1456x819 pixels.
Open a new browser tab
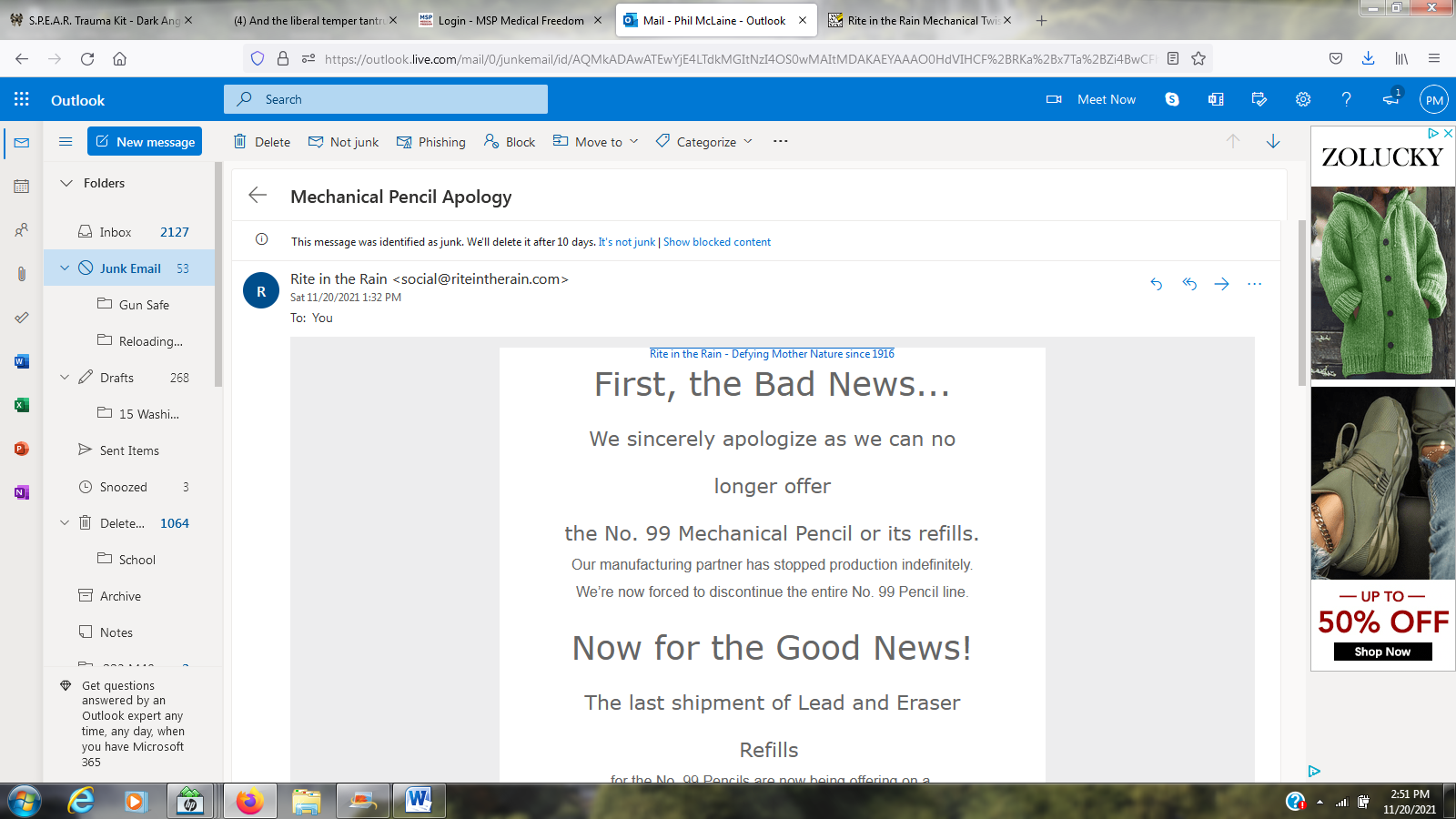[x=1042, y=20]
